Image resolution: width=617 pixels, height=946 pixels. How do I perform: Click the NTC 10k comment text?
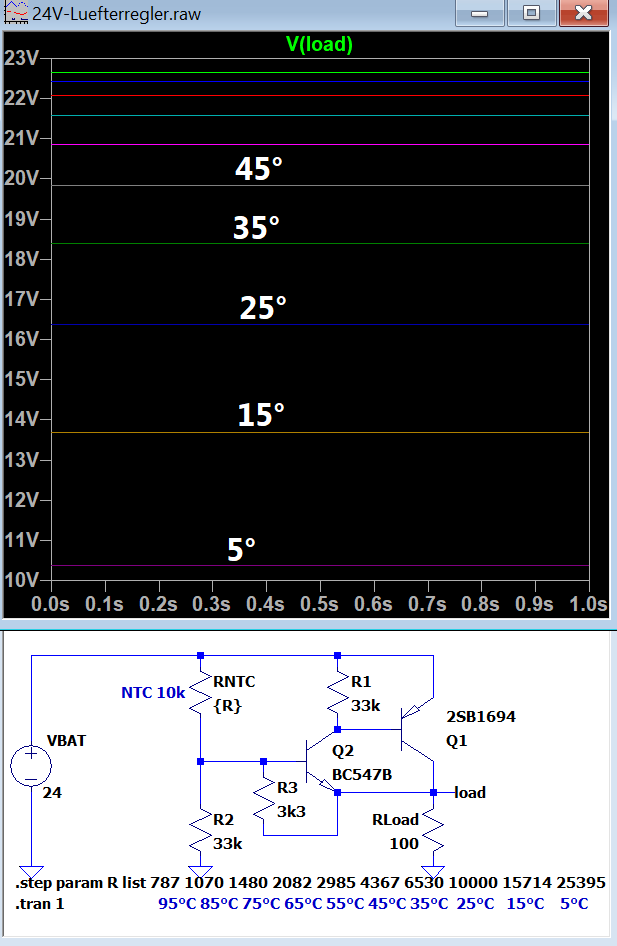pyautogui.click(x=153, y=693)
